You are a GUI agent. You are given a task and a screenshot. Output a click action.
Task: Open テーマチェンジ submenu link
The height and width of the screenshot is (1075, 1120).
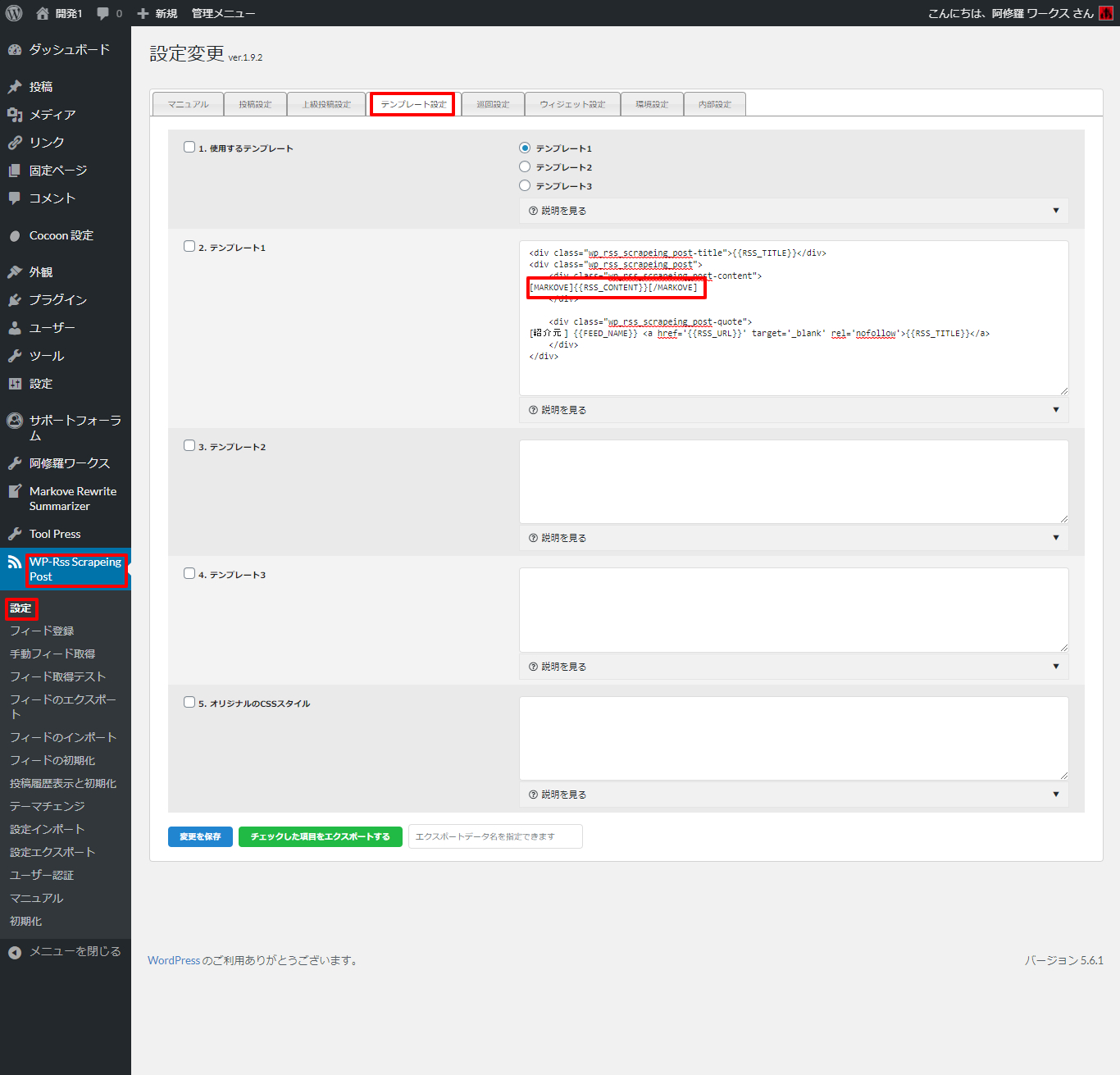pyautogui.click(x=48, y=806)
